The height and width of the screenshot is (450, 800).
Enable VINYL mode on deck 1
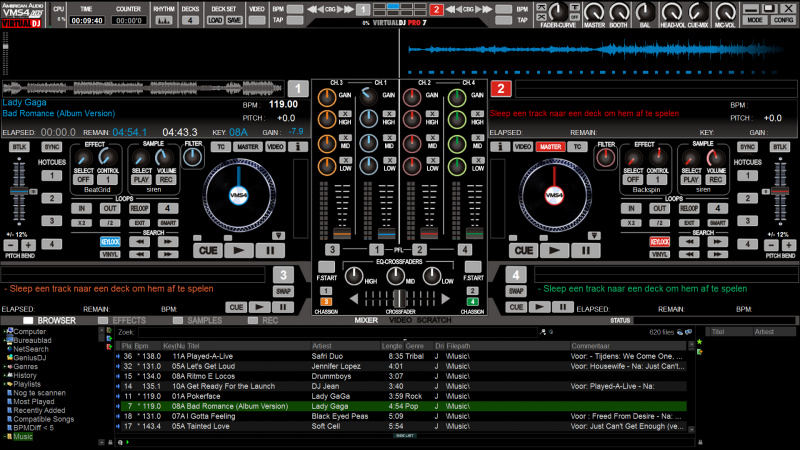click(x=110, y=254)
